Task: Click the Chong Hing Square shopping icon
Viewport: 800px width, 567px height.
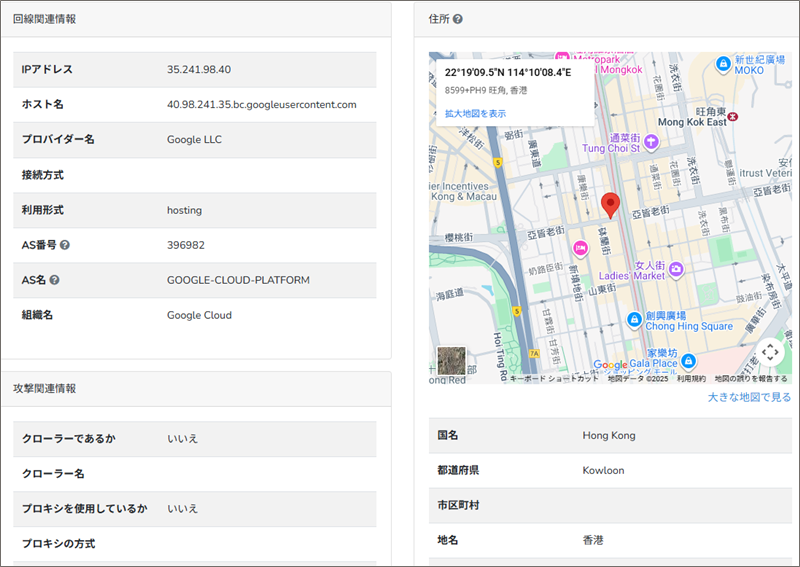Action: coord(633,319)
